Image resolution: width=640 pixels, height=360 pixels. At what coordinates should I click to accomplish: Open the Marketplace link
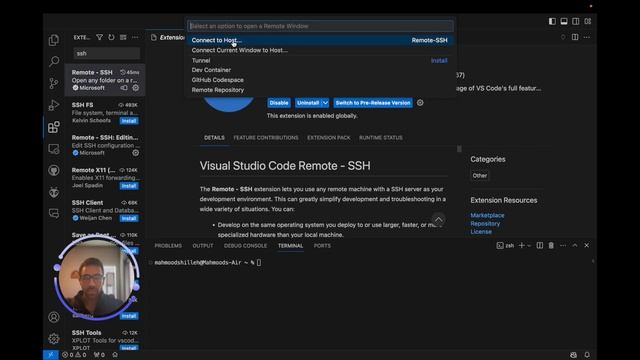487,215
